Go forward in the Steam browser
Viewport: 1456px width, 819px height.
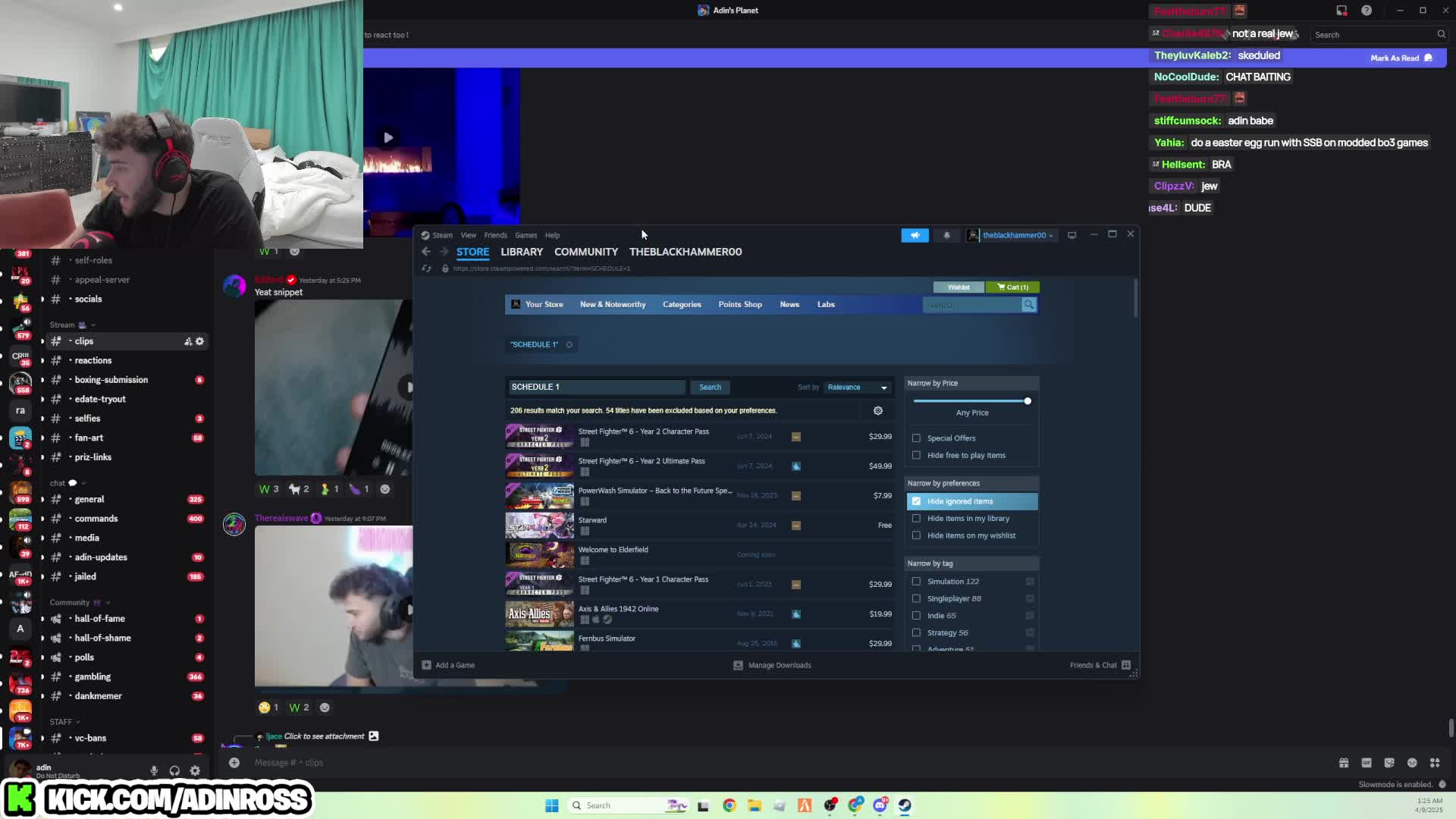pos(444,252)
